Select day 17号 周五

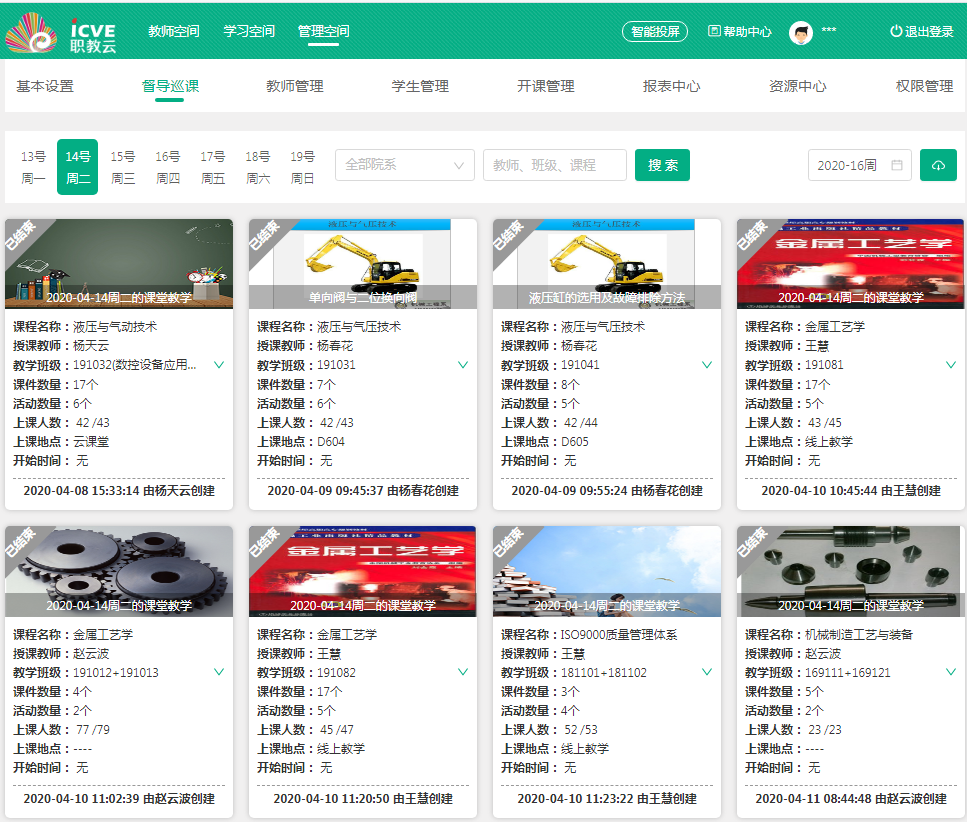[213, 167]
